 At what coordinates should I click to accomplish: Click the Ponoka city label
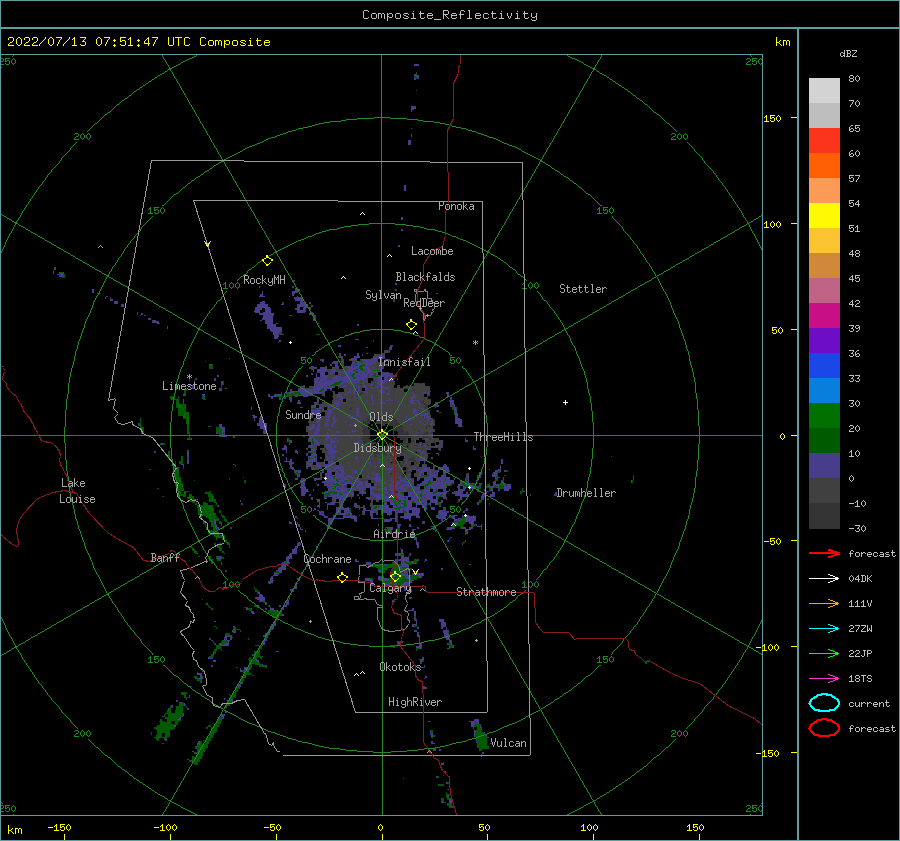point(456,206)
